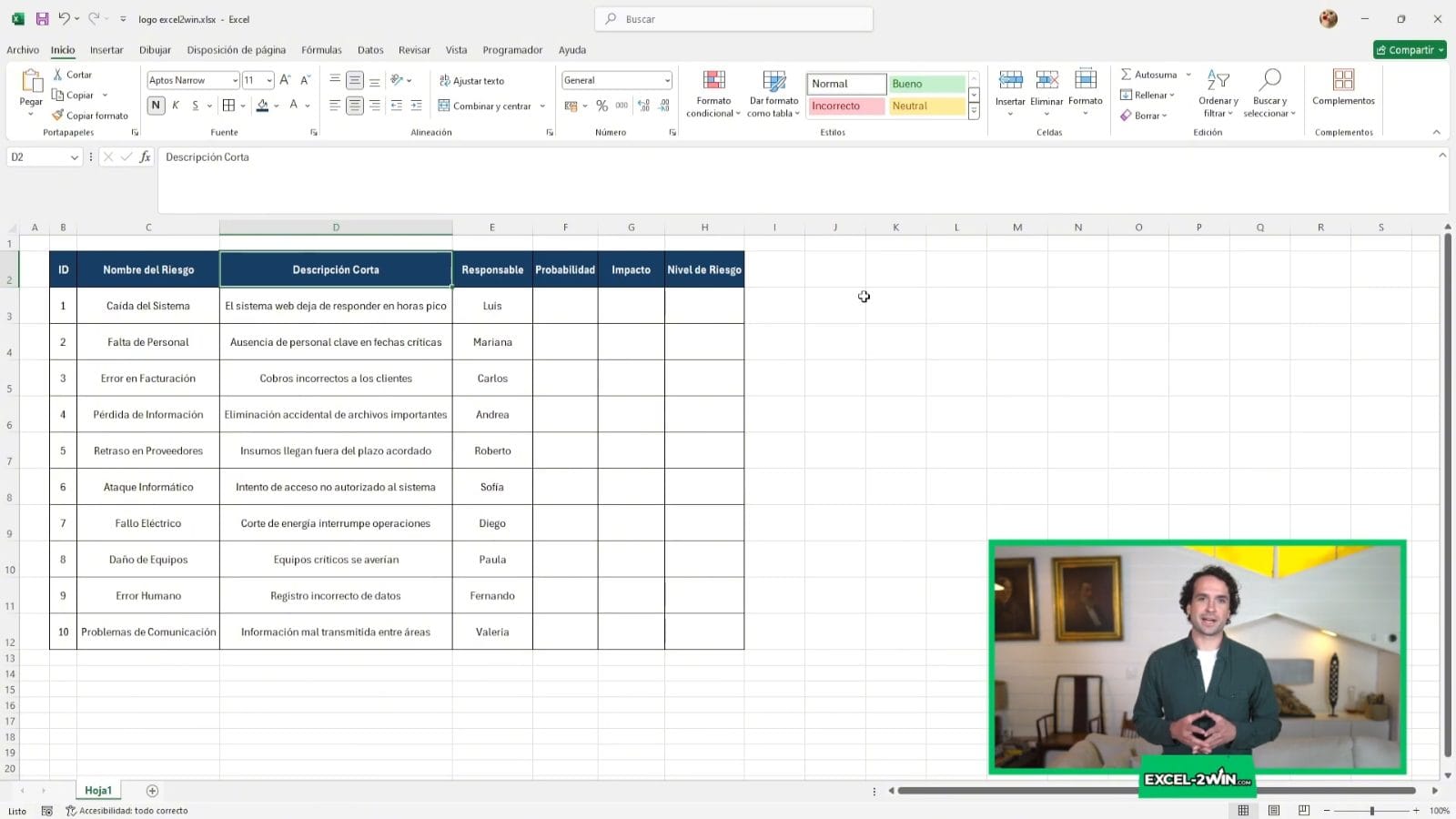Increase indent in alignment group
The height and width of the screenshot is (819, 1456).
pyautogui.click(x=416, y=106)
